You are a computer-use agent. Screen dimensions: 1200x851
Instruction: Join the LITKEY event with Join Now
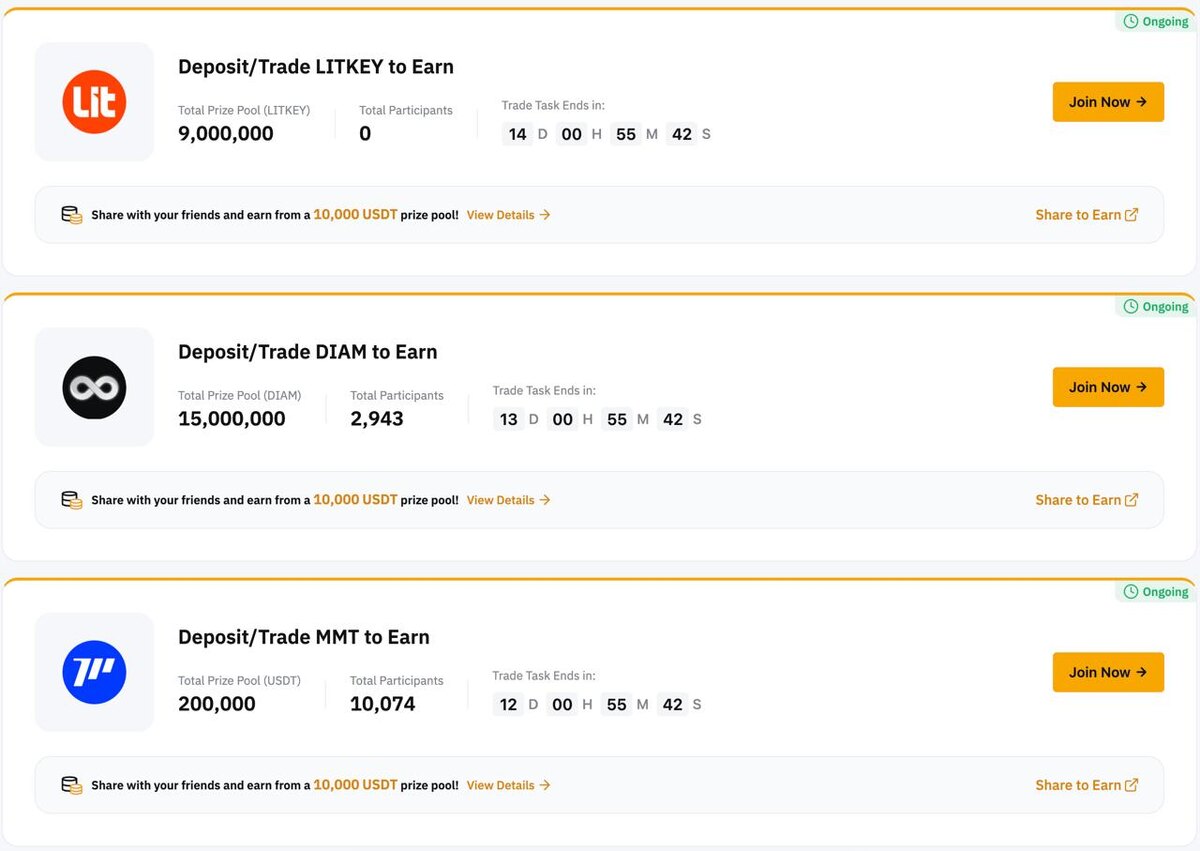1108,102
